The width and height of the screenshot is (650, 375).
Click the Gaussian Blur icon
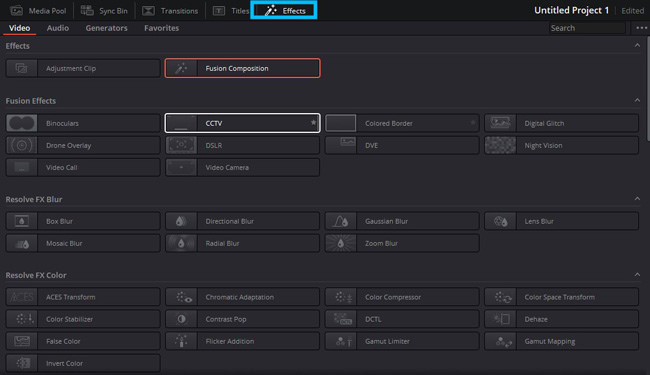[x=340, y=221]
